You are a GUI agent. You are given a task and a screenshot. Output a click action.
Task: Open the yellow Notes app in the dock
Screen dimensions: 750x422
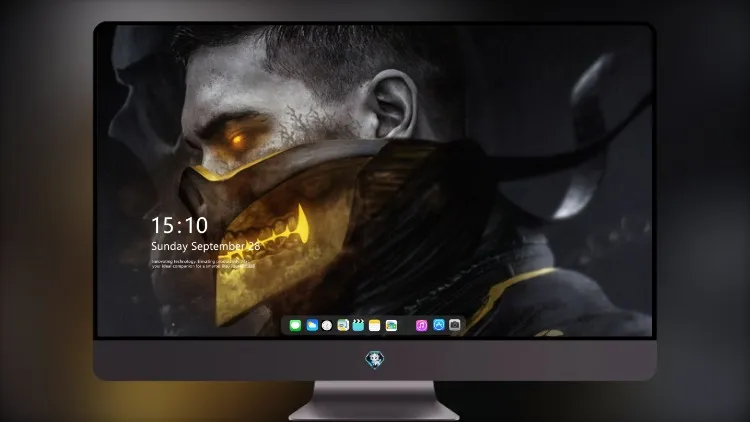click(375, 325)
